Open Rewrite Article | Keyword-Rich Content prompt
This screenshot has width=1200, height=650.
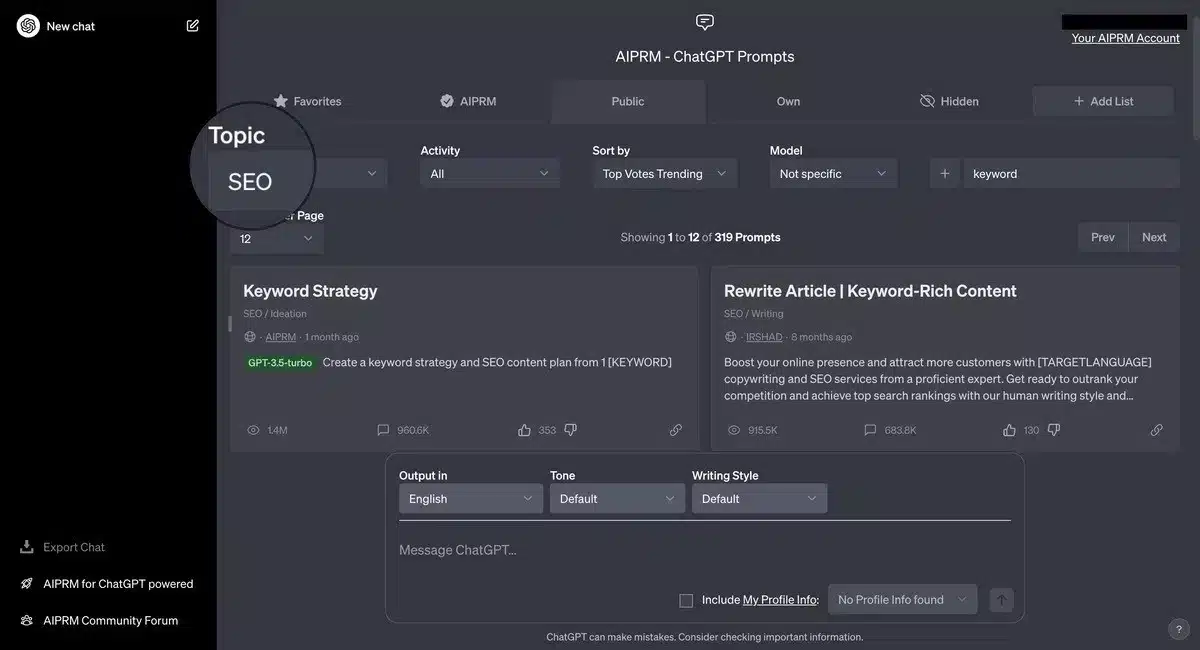coord(870,291)
